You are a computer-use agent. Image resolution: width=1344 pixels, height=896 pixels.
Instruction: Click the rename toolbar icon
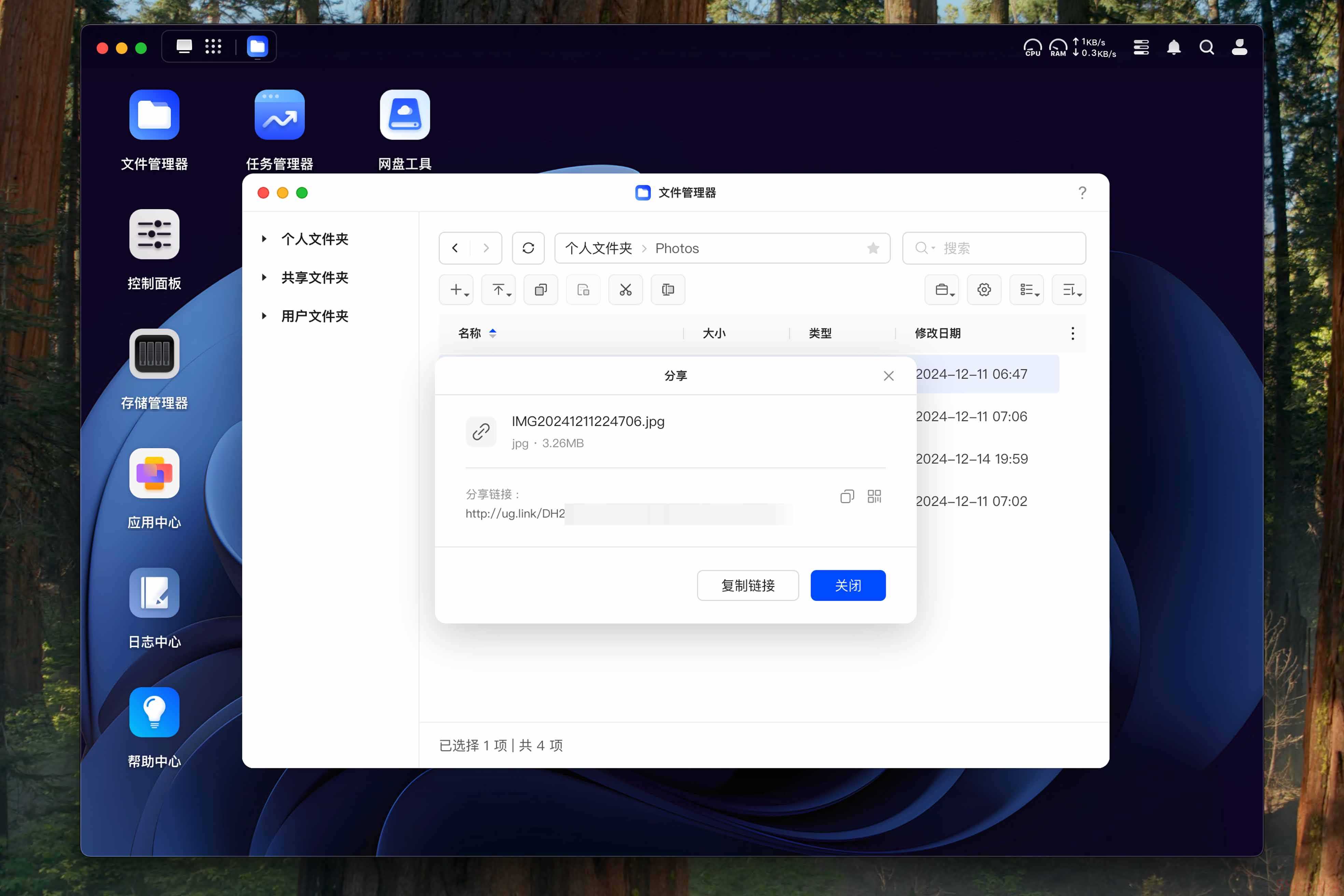point(668,290)
